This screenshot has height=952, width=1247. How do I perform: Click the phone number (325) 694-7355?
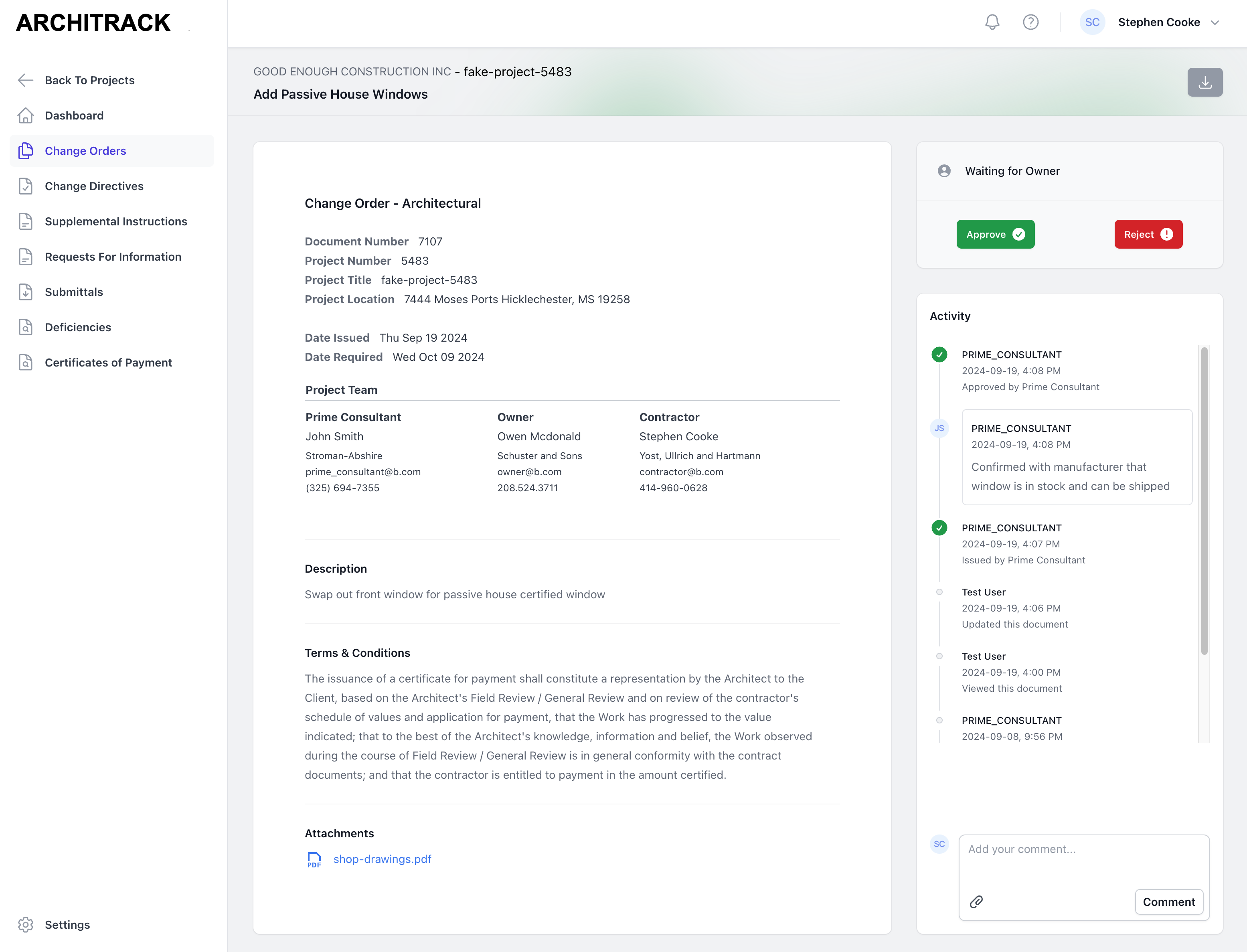coord(342,487)
